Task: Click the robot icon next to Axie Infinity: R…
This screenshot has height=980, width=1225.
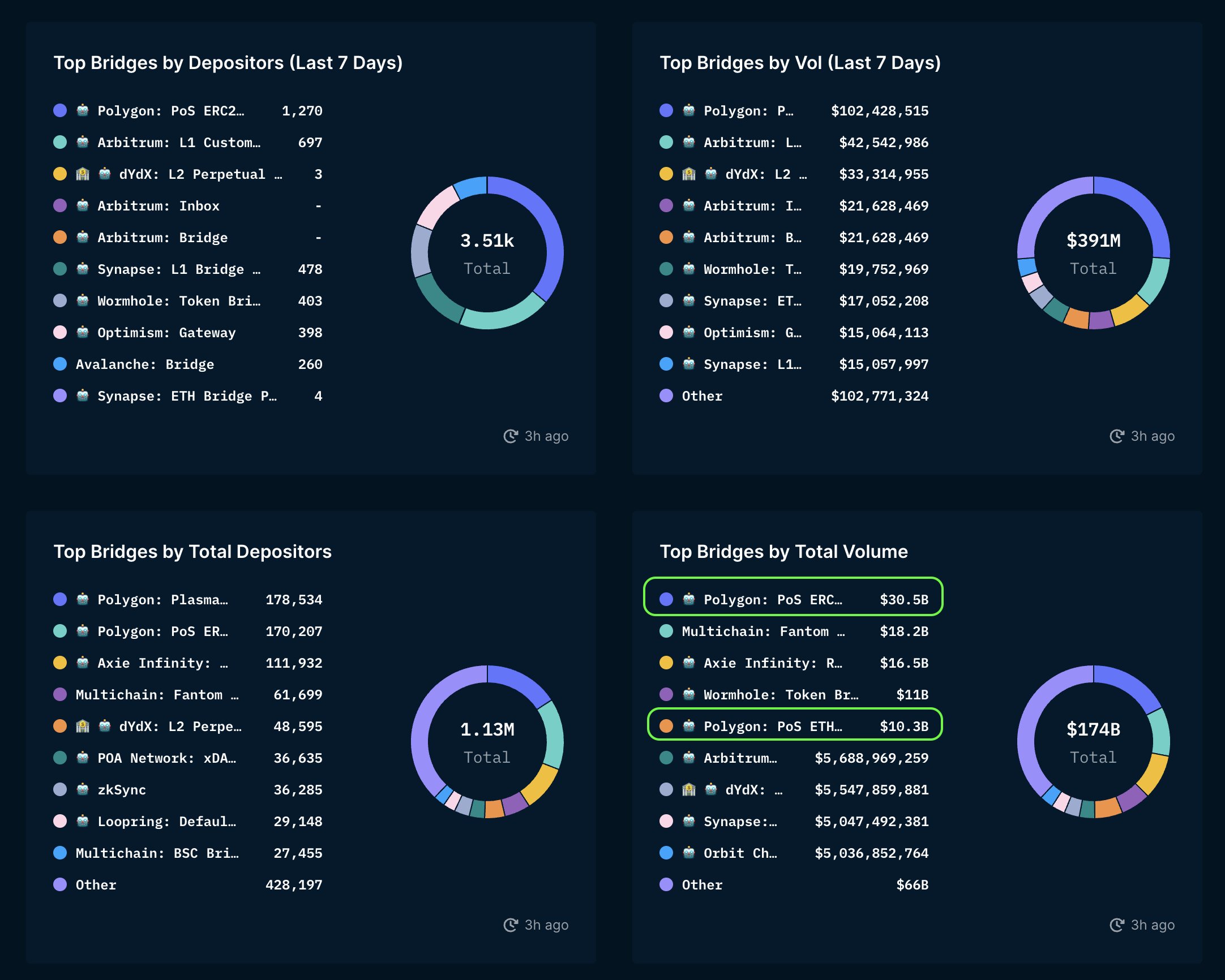Action: click(688, 663)
